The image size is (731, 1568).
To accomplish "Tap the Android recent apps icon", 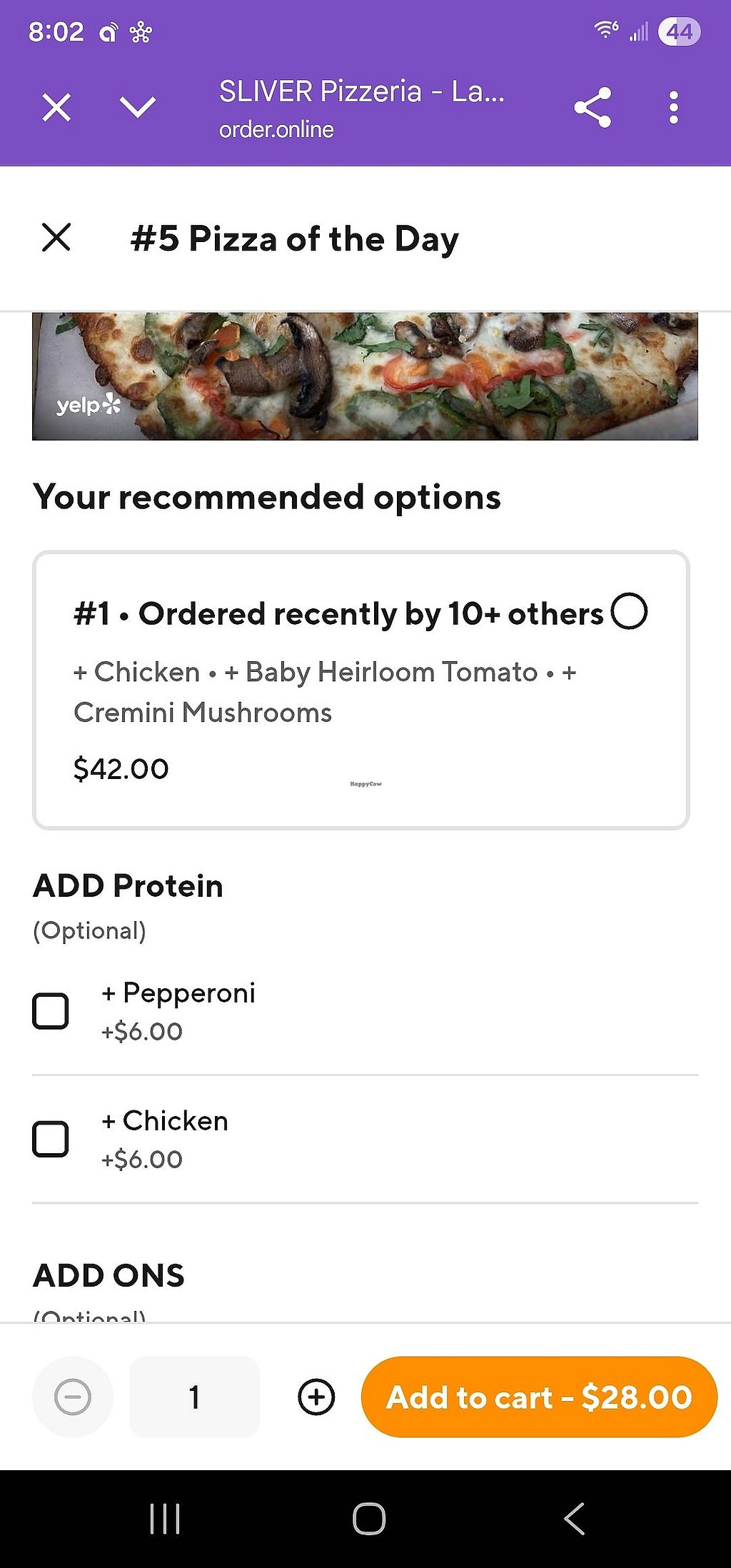I will coord(165,1518).
